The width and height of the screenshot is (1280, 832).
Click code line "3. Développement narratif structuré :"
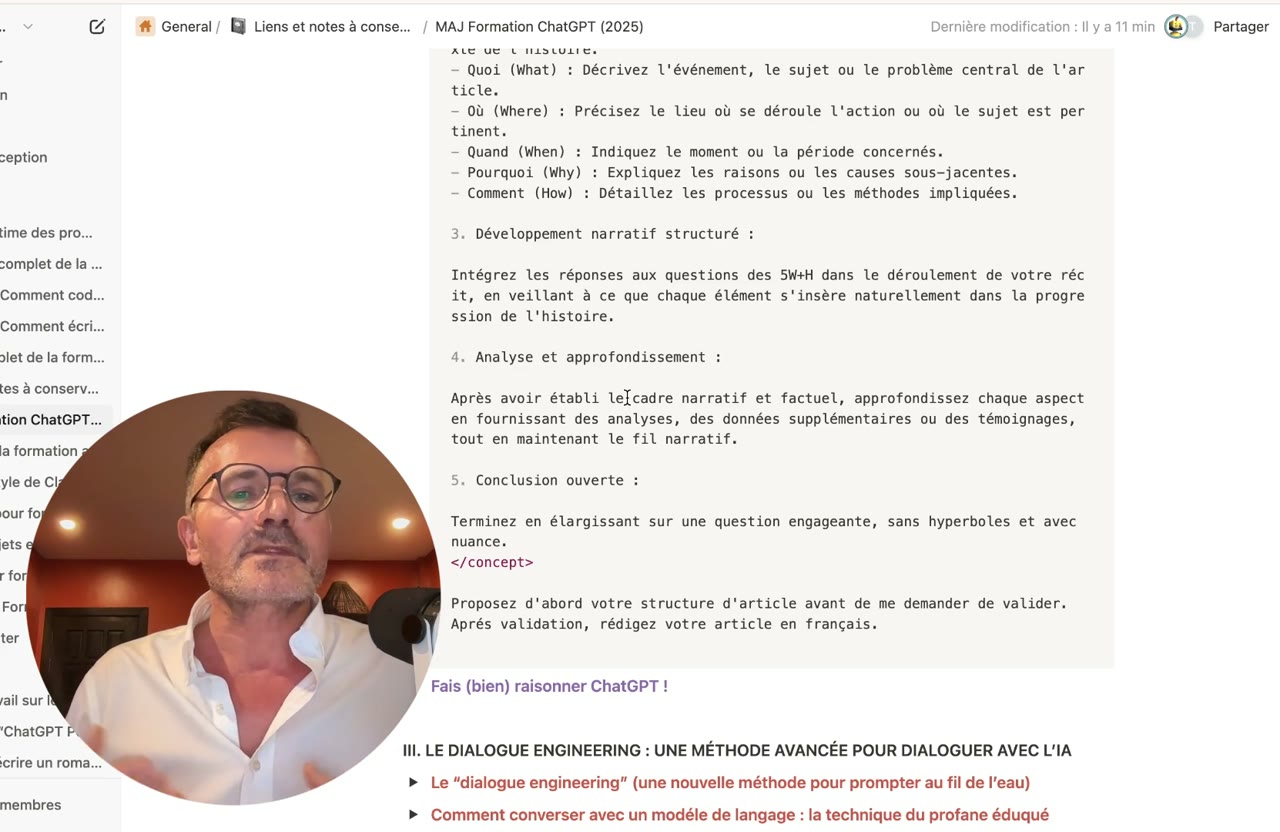coord(602,234)
